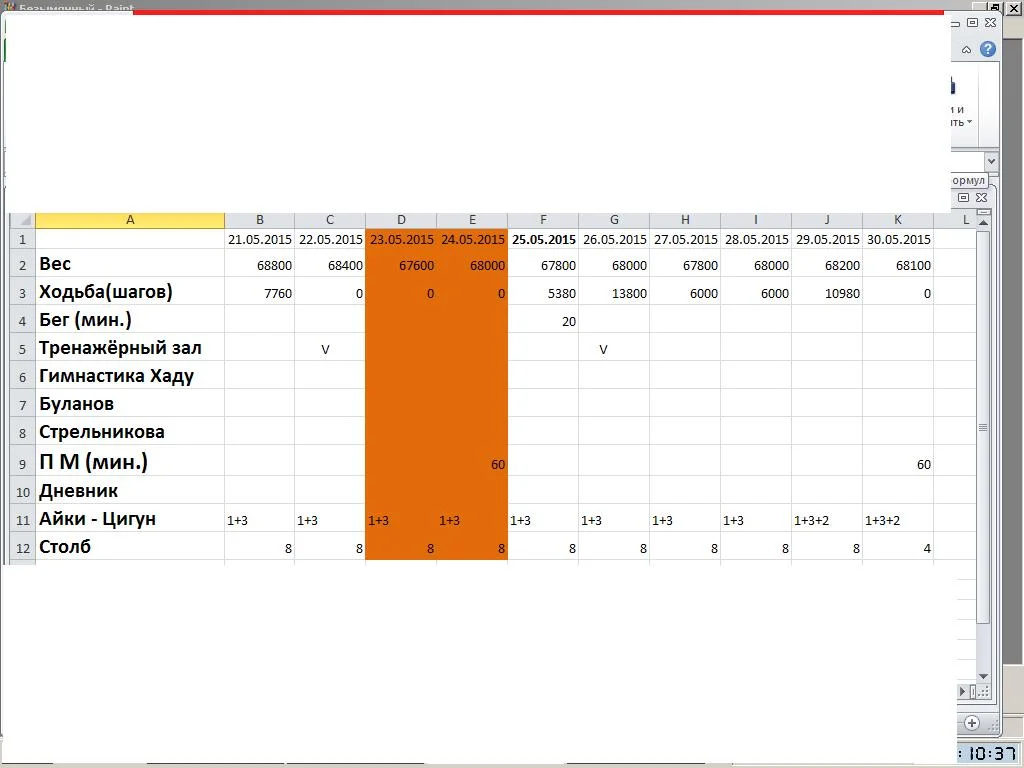Click bold date cell 25.05.2015
The height and width of the screenshot is (768, 1024).
pyautogui.click(x=543, y=240)
